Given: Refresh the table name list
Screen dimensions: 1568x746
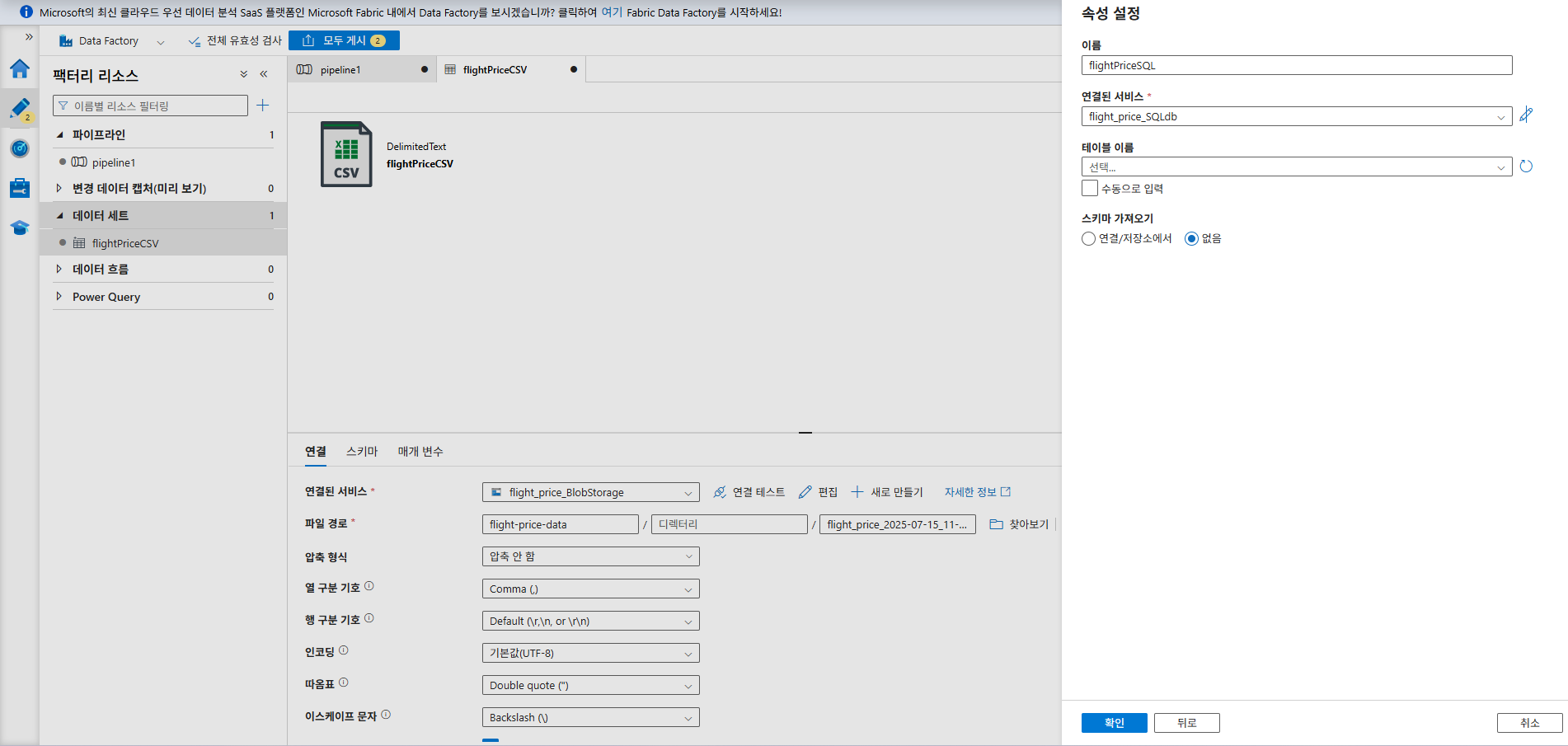Looking at the screenshot, I should 1526,167.
